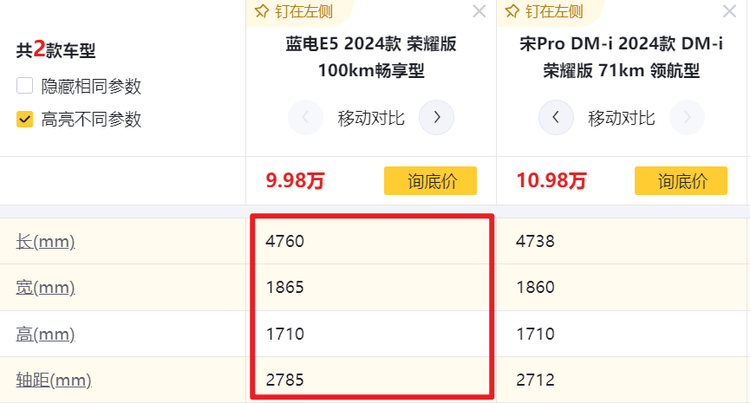
Task: Click 询底价 button for 宋Pro DM-i
Action: pos(680,181)
